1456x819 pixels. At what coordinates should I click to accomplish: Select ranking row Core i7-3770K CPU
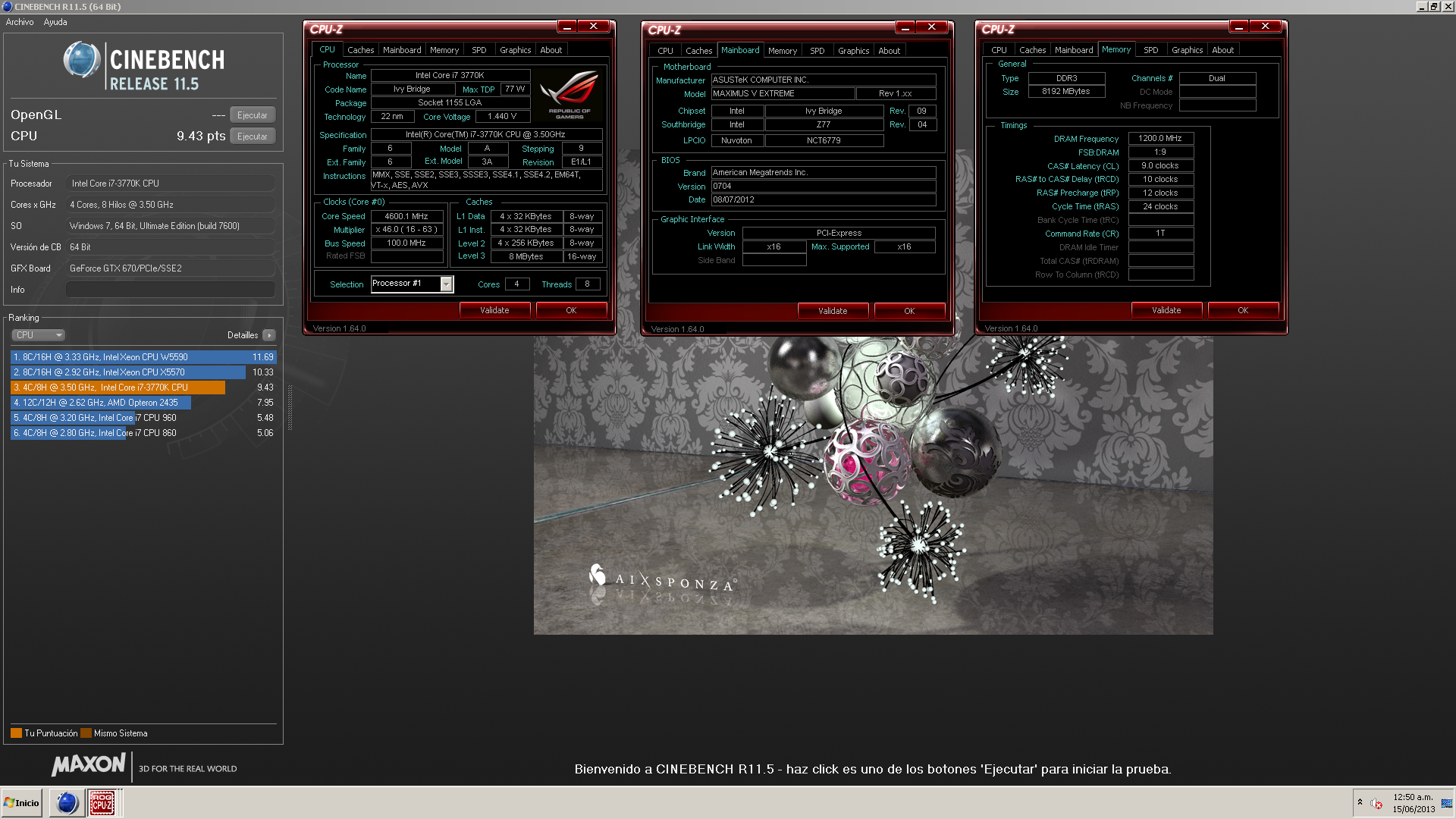(143, 388)
